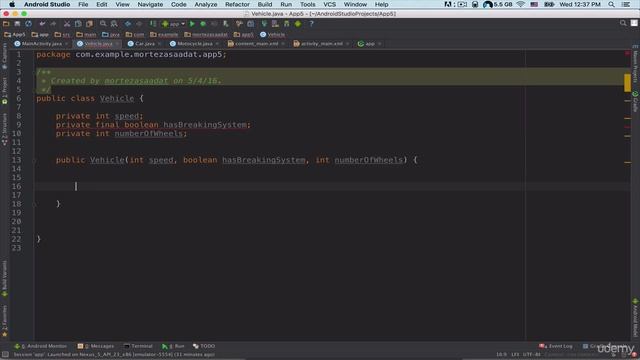
Task: Open the SDK Manager icon
Action: pyautogui.click(x=287, y=24)
